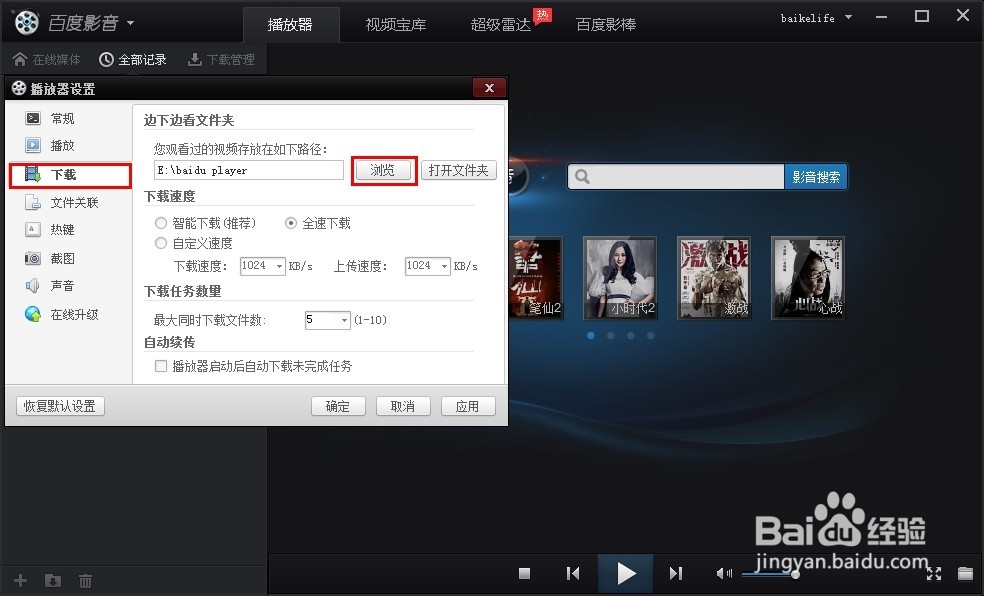Choose 智能下载(推荐) radio option
The height and width of the screenshot is (596, 984).
click(x=161, y=223)
